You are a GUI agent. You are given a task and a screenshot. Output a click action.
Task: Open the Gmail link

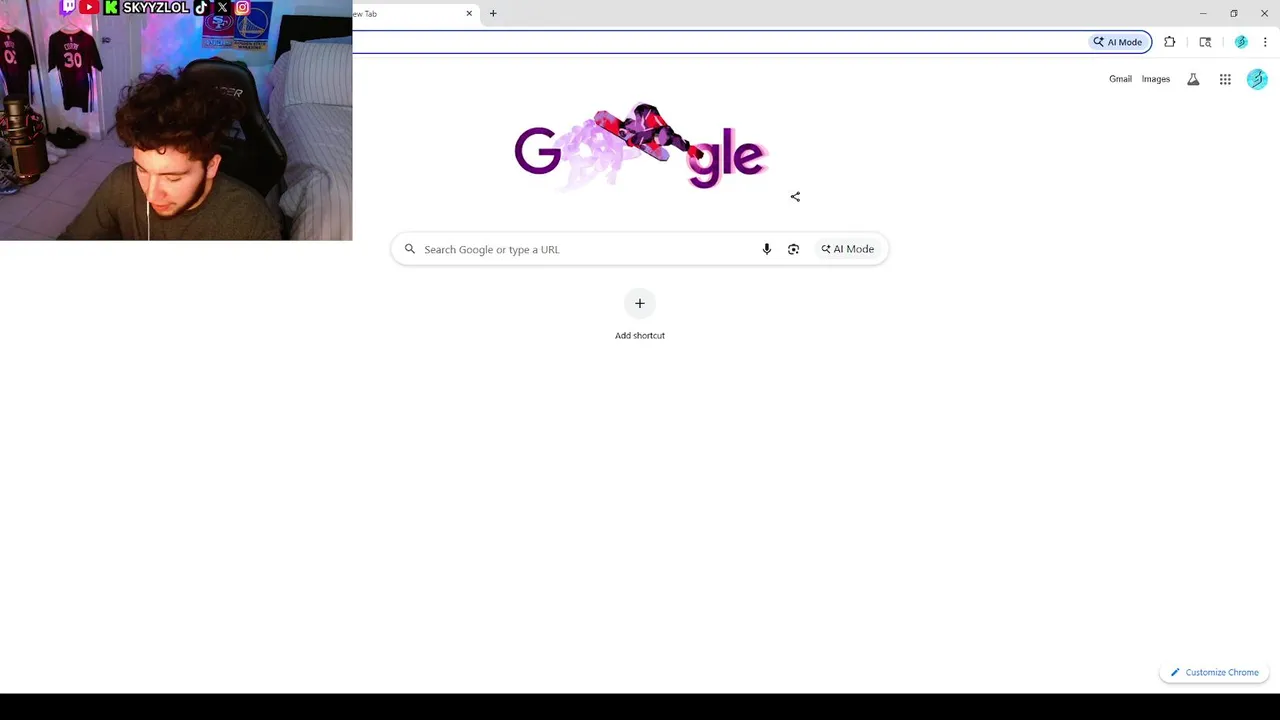pos(1120,79)
